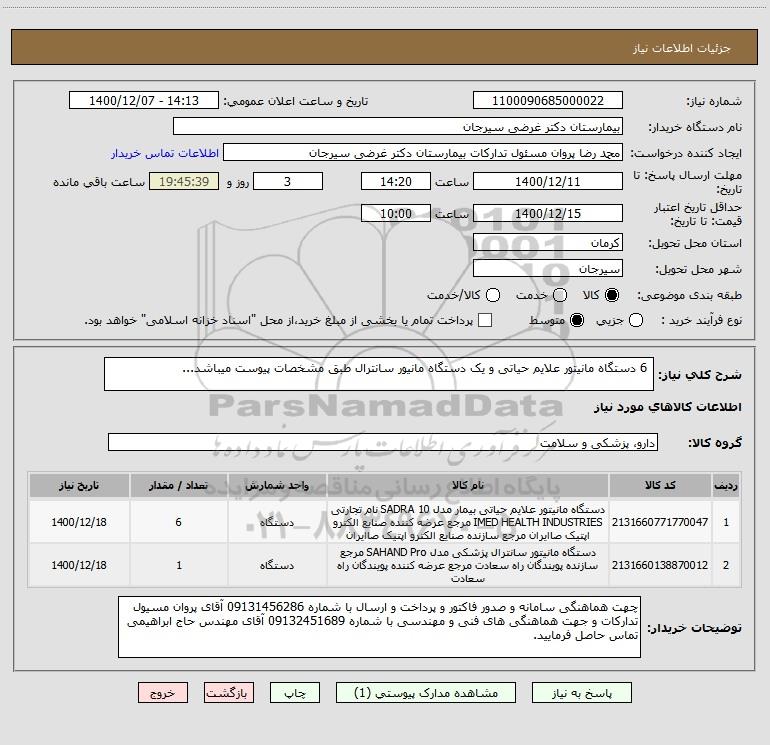The width and height of the screenshot is (770, 745).
Task: Click the کد کالا column header
Action: 660,485
